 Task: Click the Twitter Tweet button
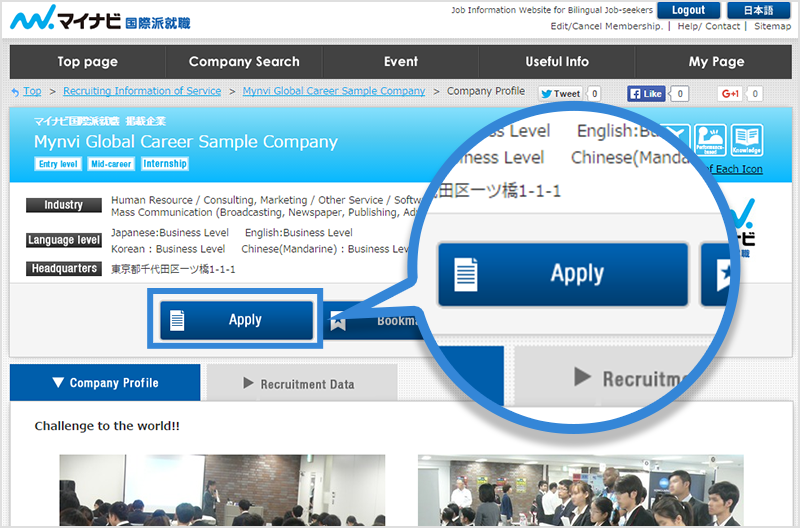click(560, 93)
